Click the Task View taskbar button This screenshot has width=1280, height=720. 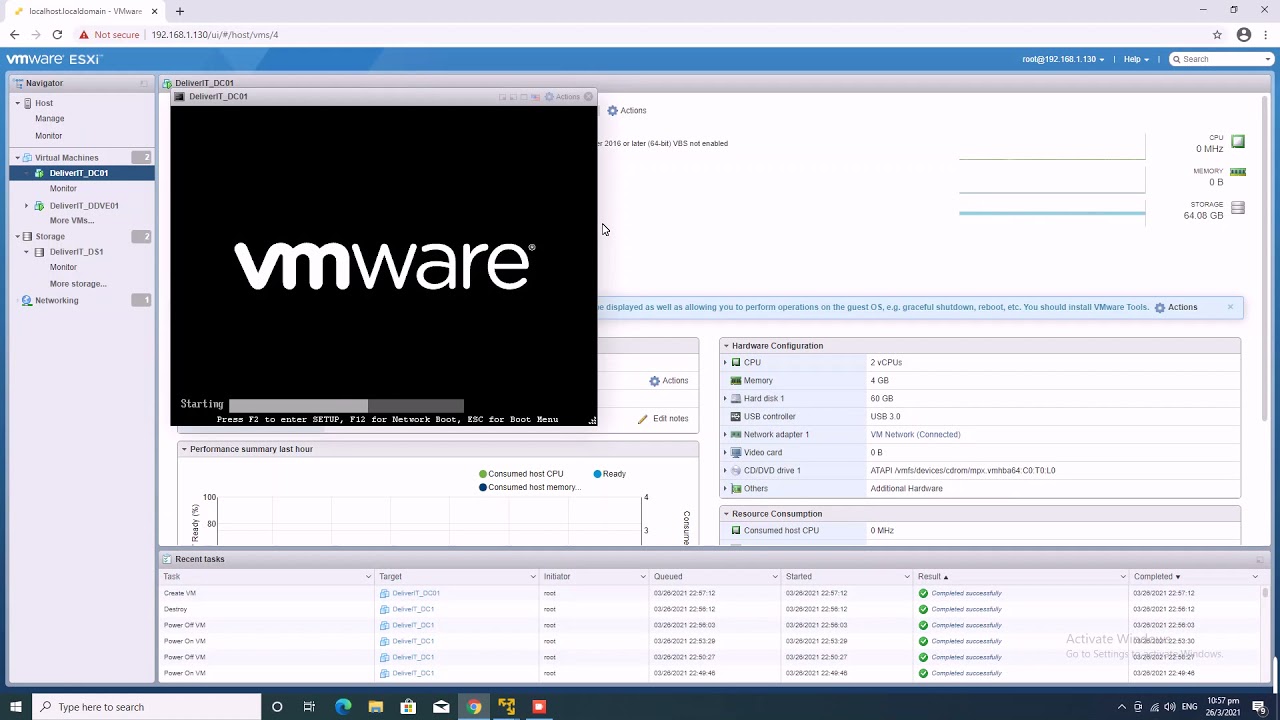click(x=309, y=707)
